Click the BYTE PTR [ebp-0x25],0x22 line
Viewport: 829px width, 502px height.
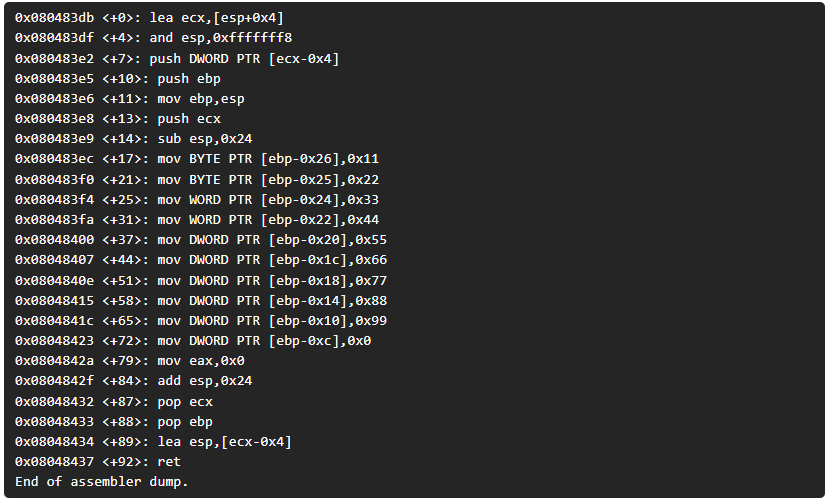click(x=197, y=180)
